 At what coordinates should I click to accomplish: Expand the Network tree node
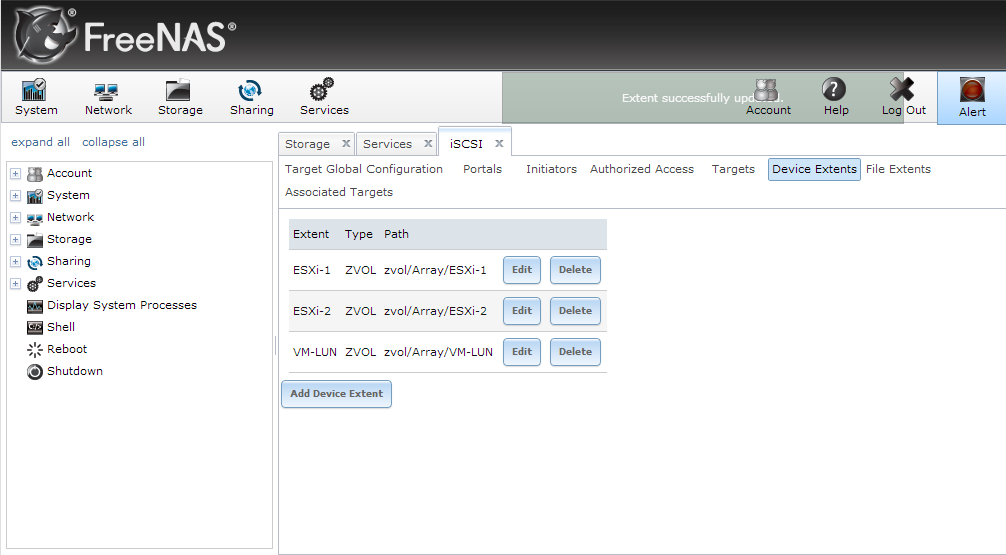coord(15,218)
